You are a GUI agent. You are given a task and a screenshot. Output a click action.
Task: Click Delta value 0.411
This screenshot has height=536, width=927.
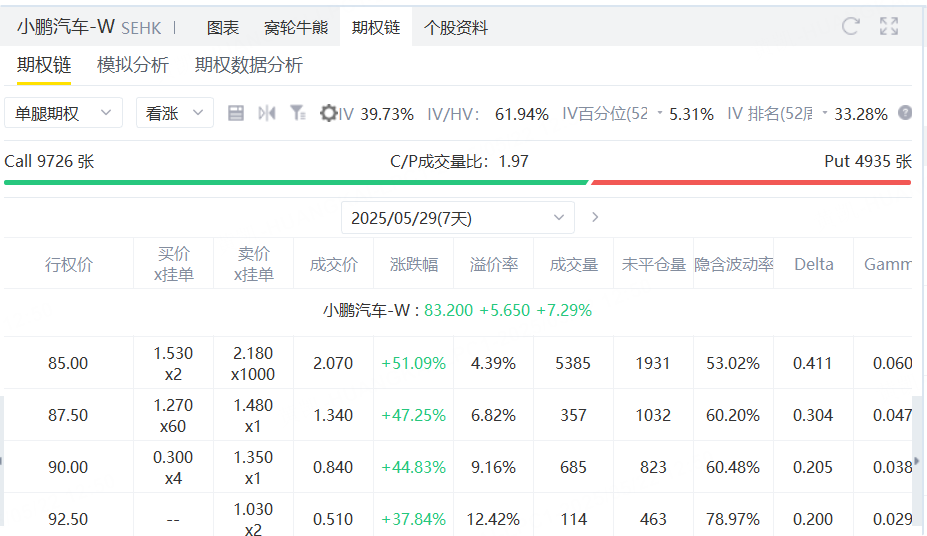[x=812, y=363]
